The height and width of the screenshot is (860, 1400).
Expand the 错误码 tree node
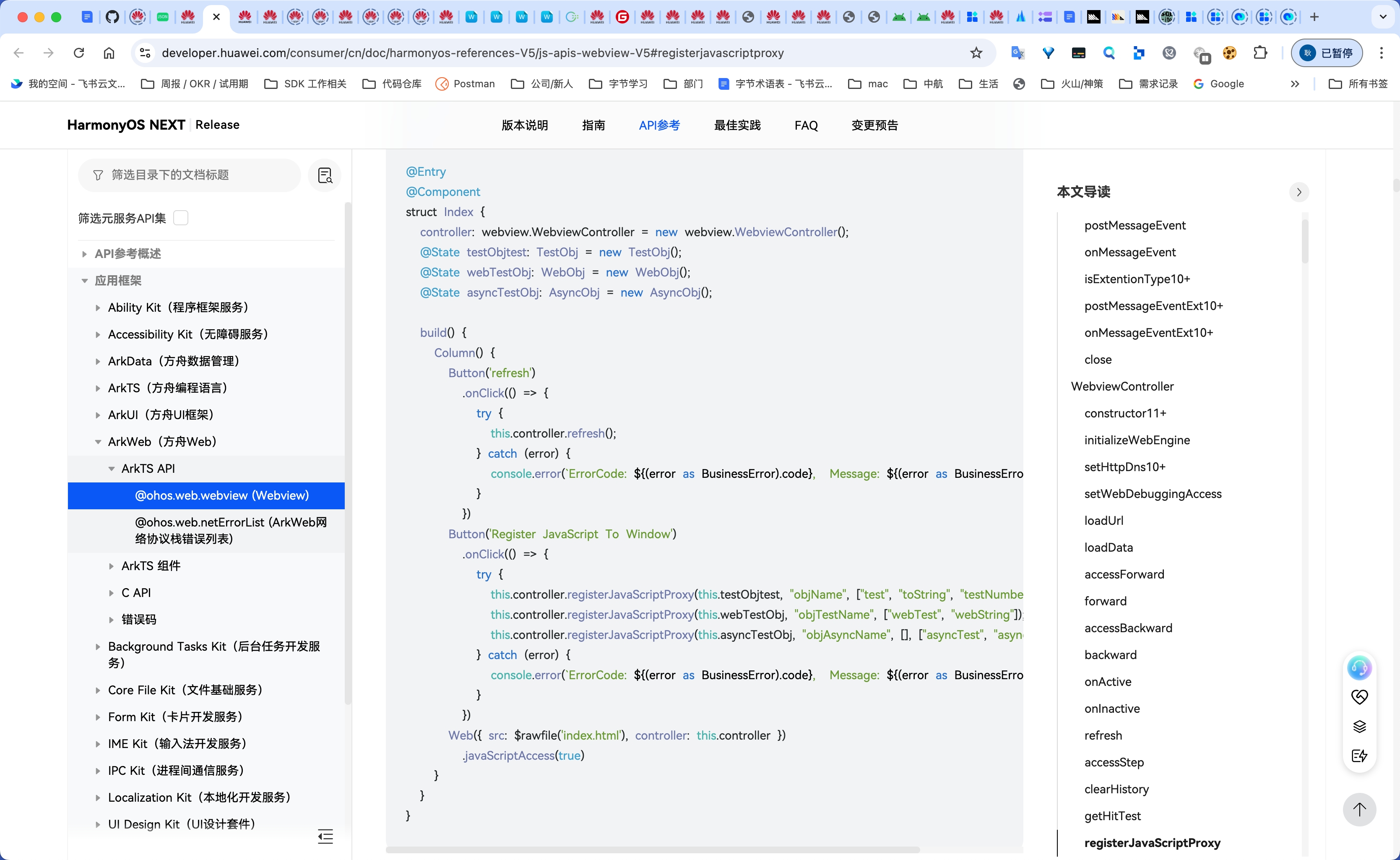point(112,619)
